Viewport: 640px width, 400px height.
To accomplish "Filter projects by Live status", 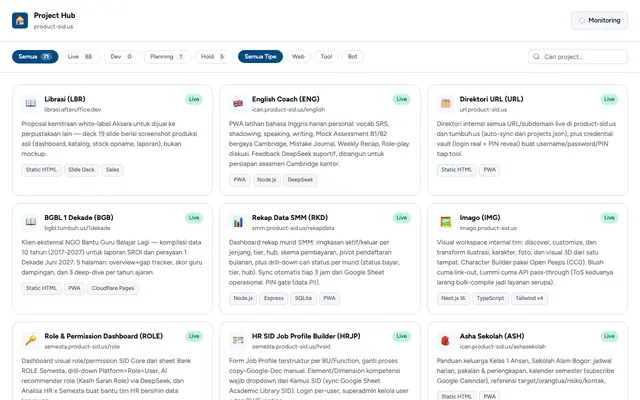I will (x=80, y=57).
